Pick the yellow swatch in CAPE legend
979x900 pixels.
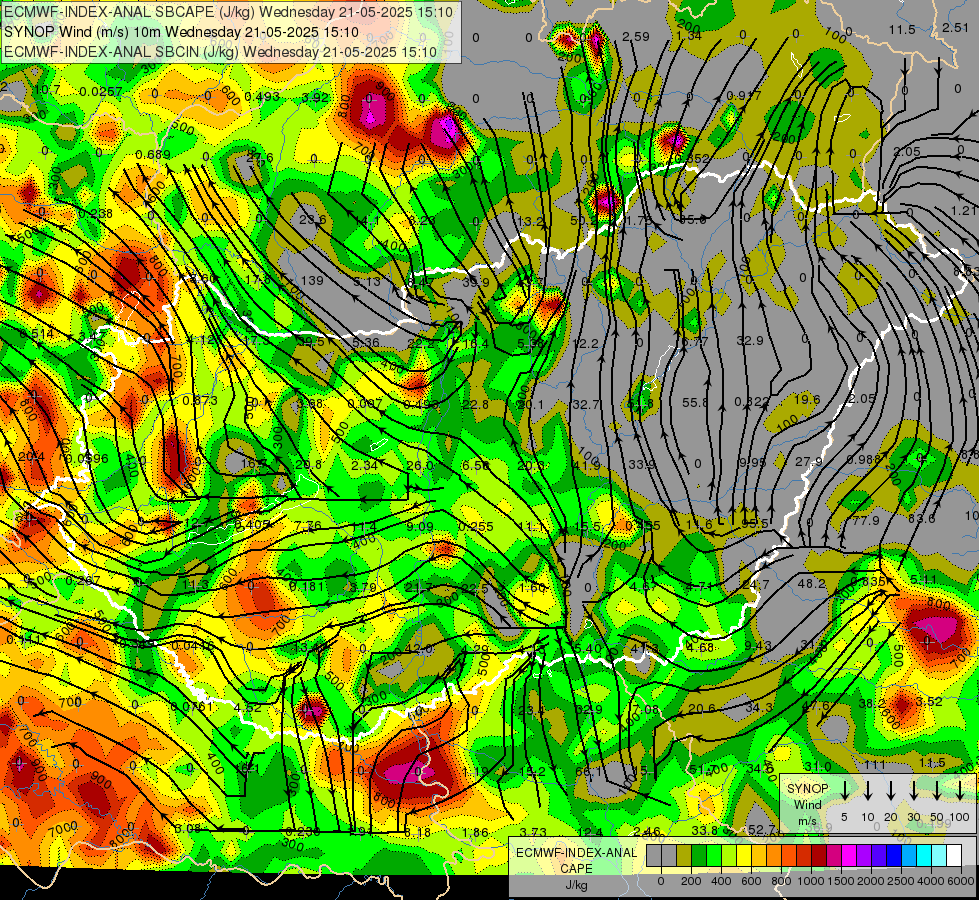[x=744, y=856]
